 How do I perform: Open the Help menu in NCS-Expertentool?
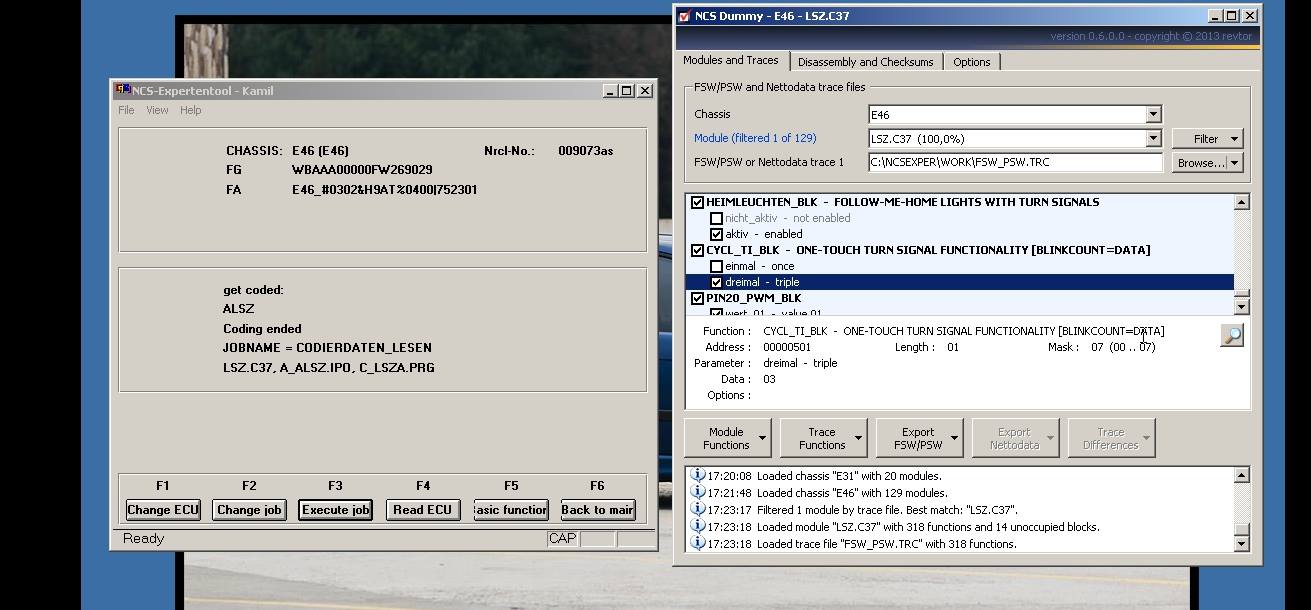point(191,110)
